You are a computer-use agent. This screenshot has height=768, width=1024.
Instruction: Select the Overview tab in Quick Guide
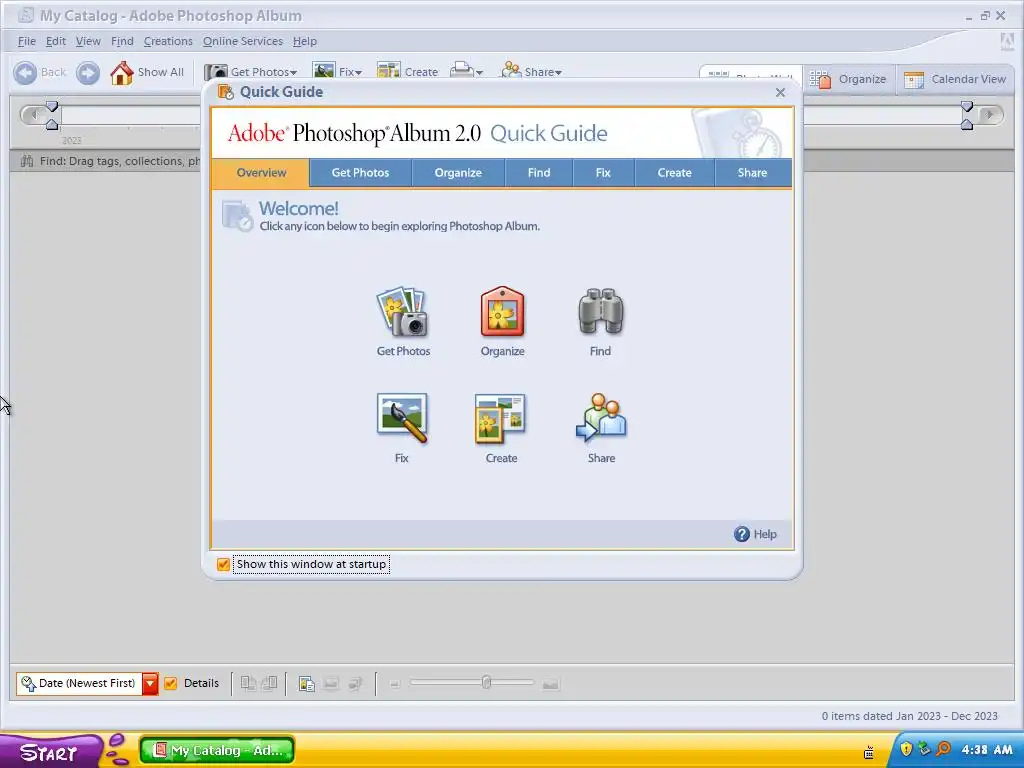coord(261,173)
